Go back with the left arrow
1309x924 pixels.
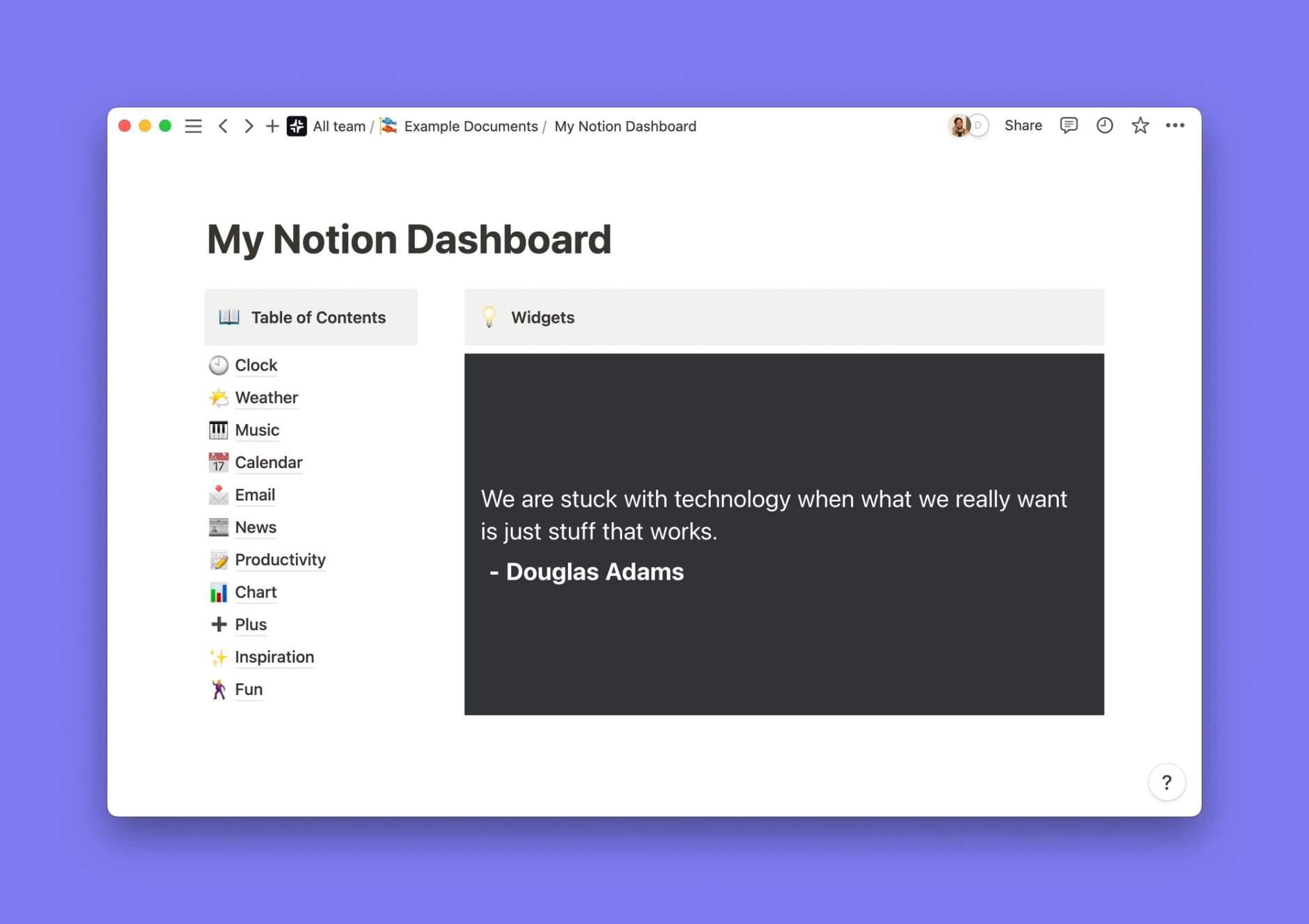(223, 126)
